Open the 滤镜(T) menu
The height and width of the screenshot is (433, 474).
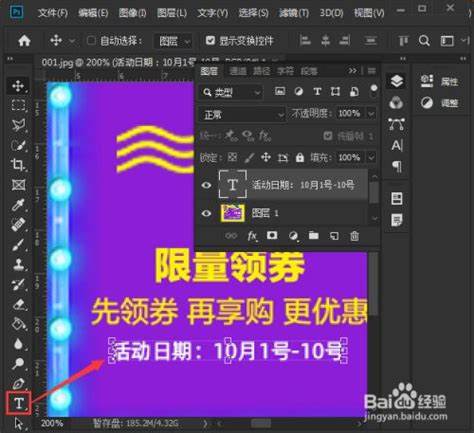294,13
